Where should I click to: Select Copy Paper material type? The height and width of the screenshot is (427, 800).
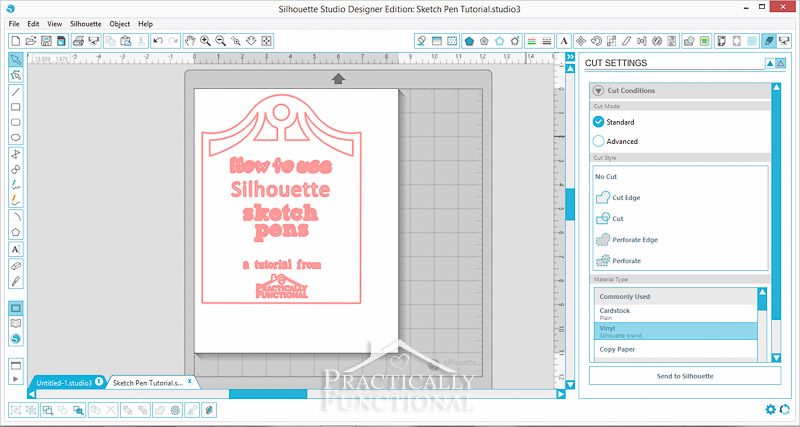[x=676, y=349]
